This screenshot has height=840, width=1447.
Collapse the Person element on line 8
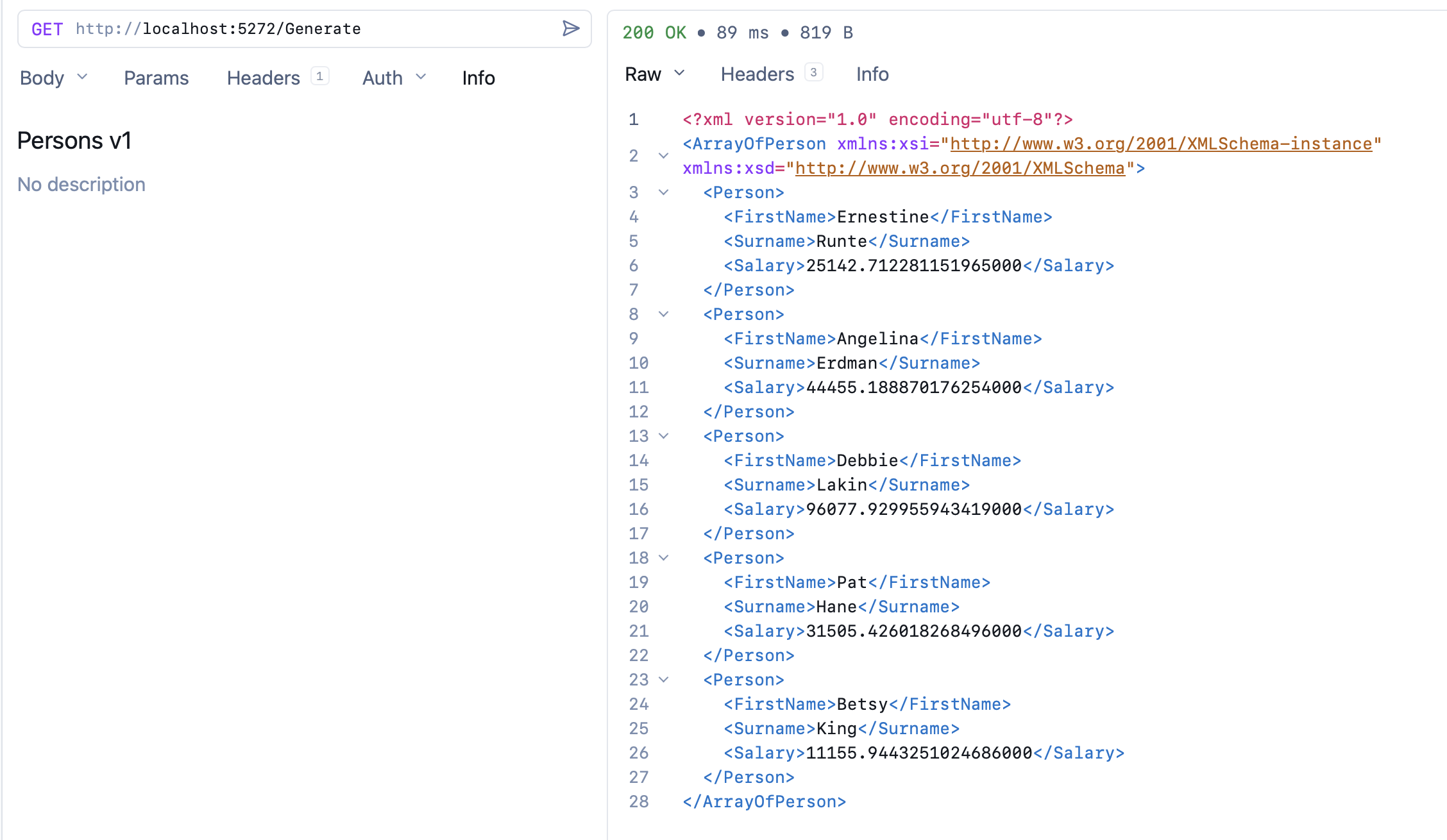(663, 314)
